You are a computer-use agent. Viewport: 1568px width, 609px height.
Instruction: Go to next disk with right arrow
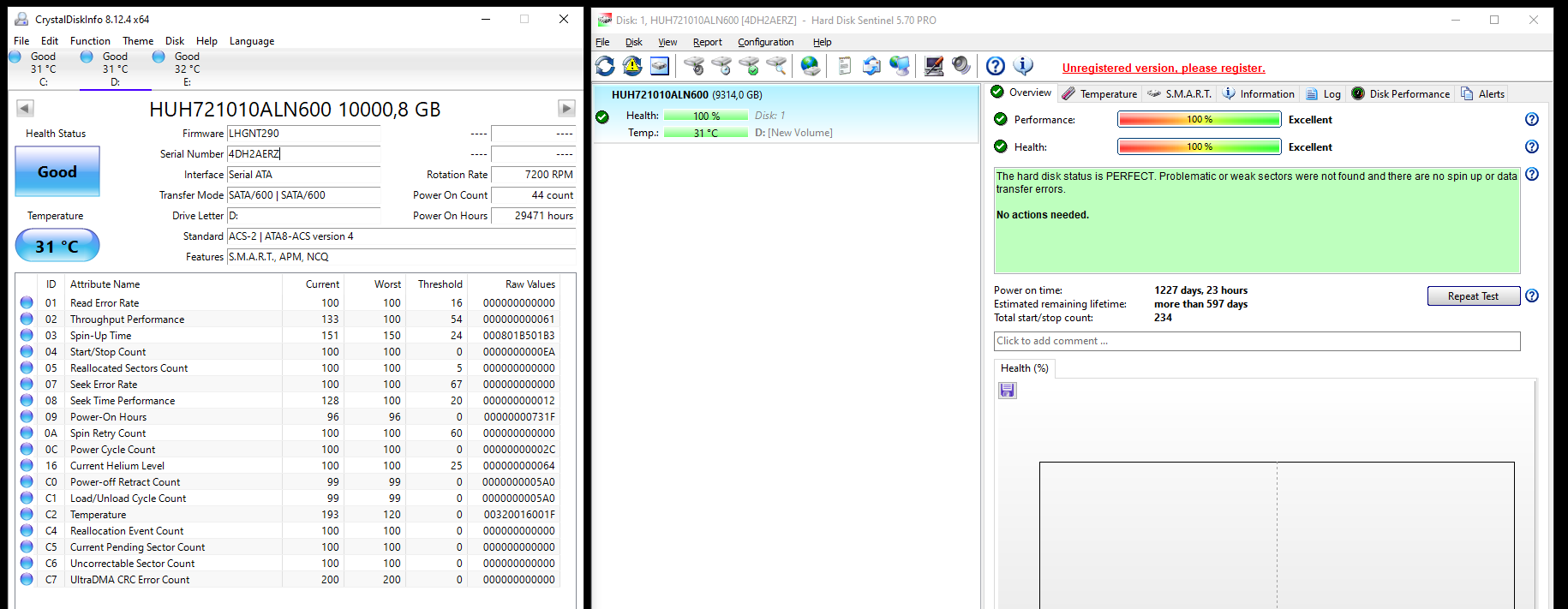[x=566, y=108]
